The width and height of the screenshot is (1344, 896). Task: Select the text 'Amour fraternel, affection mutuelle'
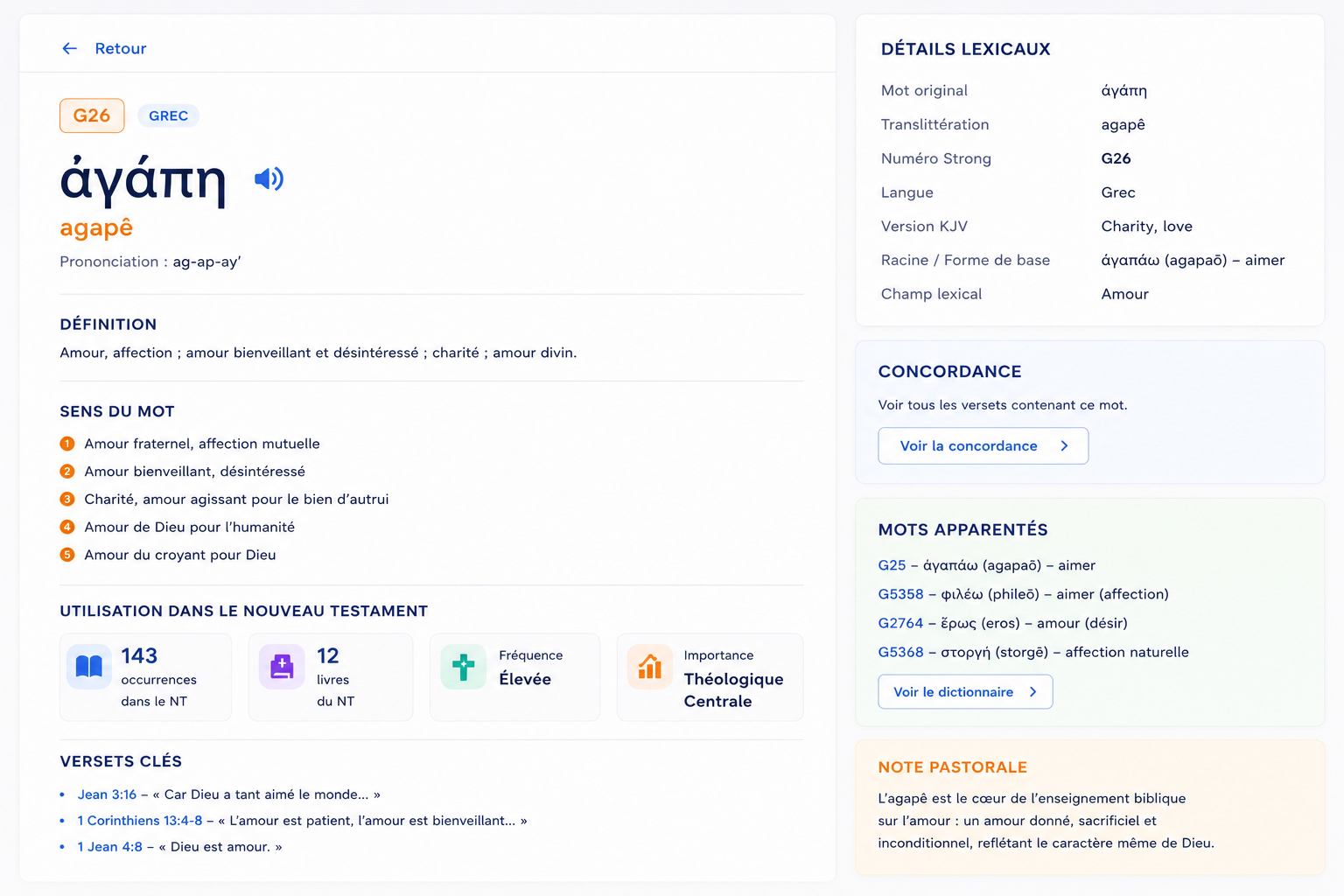point(202,444)
